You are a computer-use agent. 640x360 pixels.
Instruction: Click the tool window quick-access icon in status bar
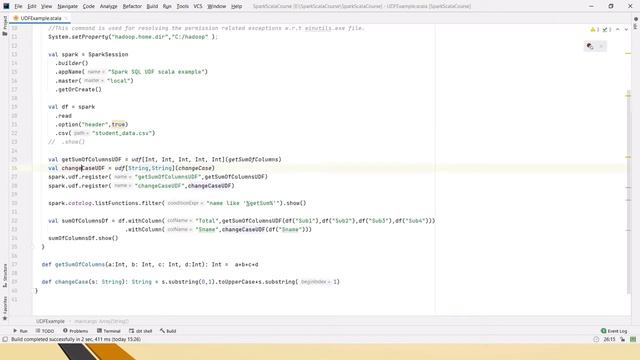pos(5,339)
